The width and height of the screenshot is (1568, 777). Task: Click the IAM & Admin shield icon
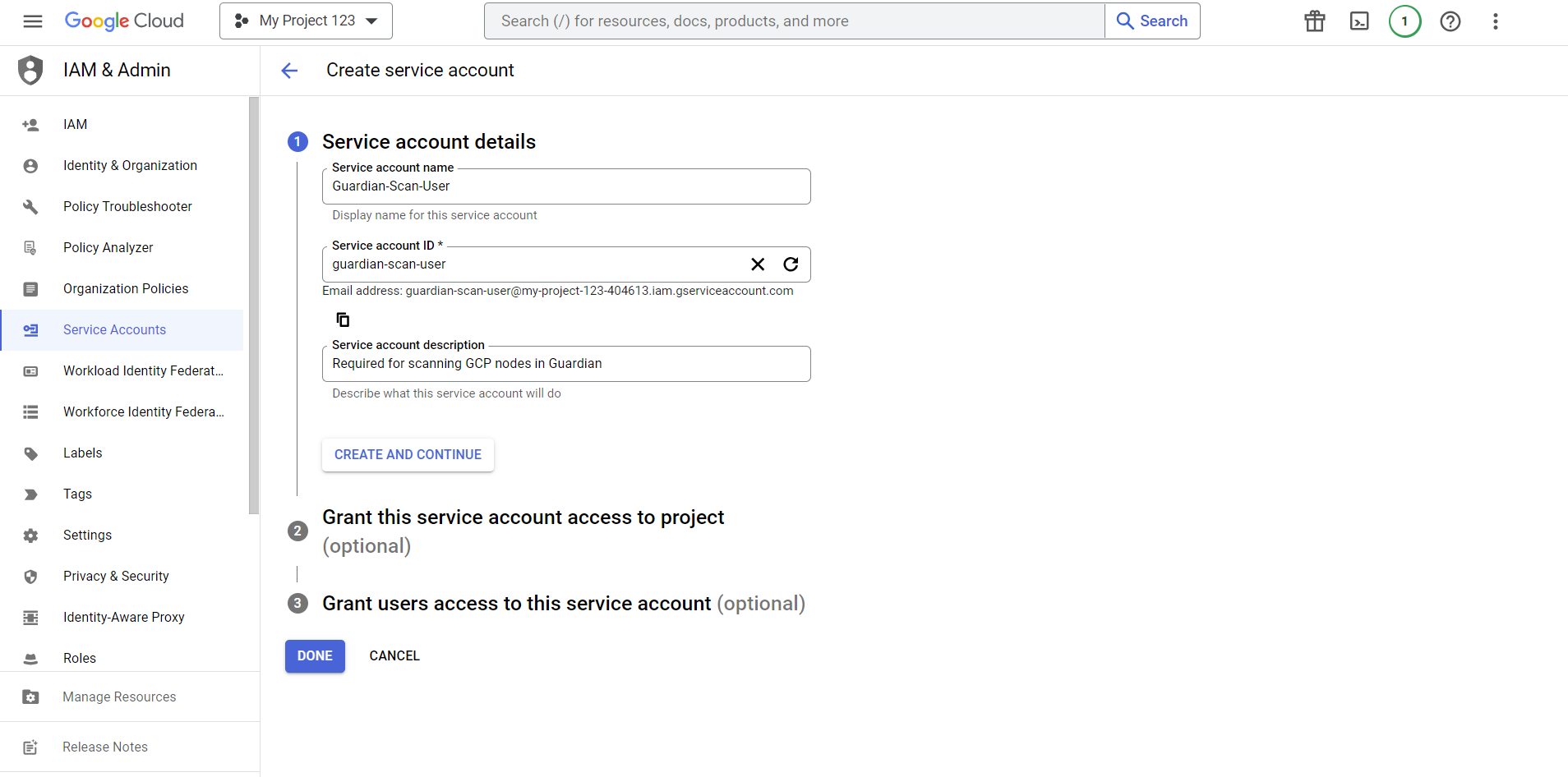(30, 70)
